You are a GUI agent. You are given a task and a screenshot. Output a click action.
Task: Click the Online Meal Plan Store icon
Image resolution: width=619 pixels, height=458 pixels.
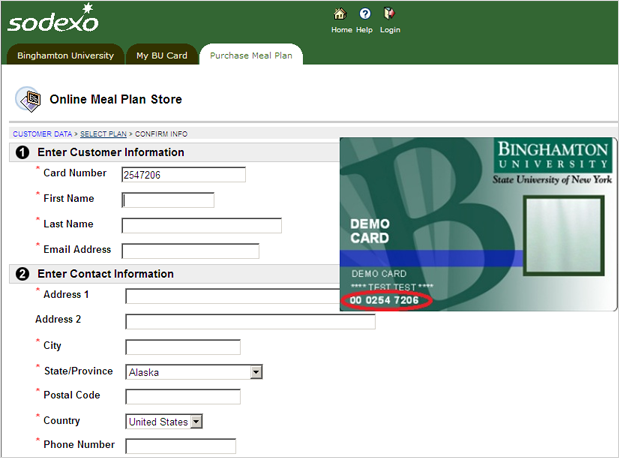(28, 99)
